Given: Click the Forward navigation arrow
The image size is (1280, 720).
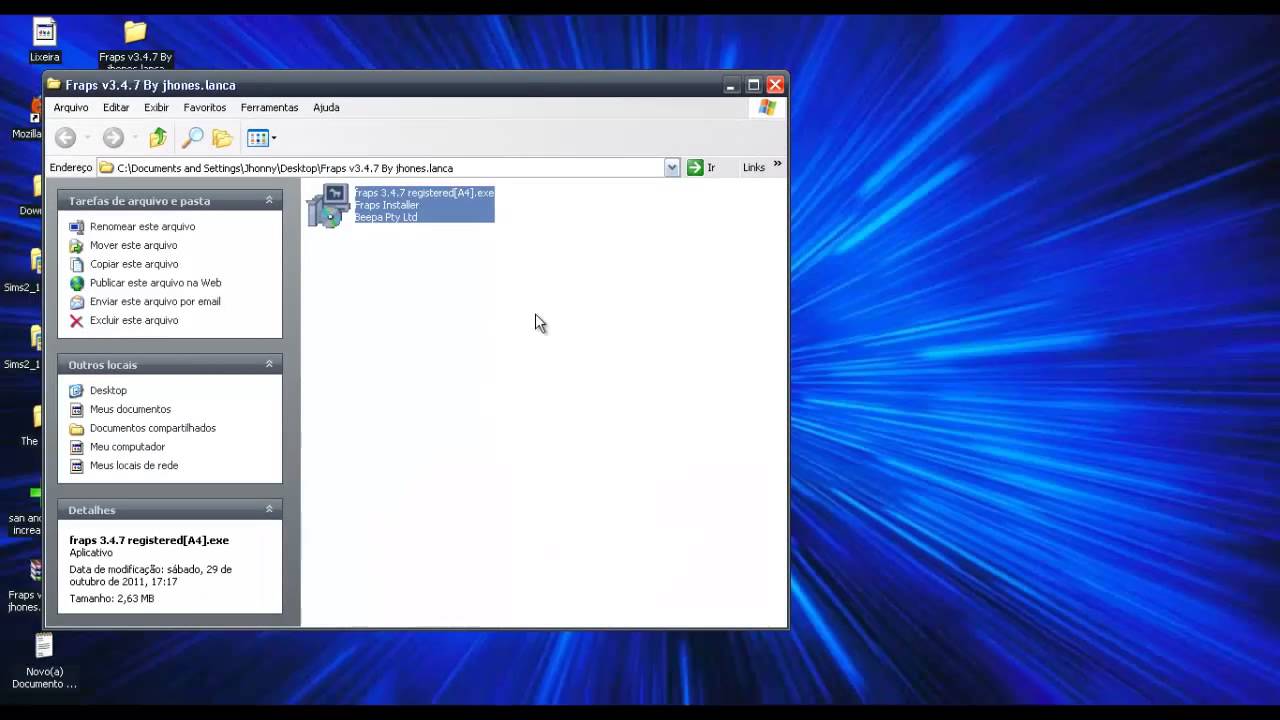Looking at the screenshot, I should pyautogui.click(x=113, y=138).
